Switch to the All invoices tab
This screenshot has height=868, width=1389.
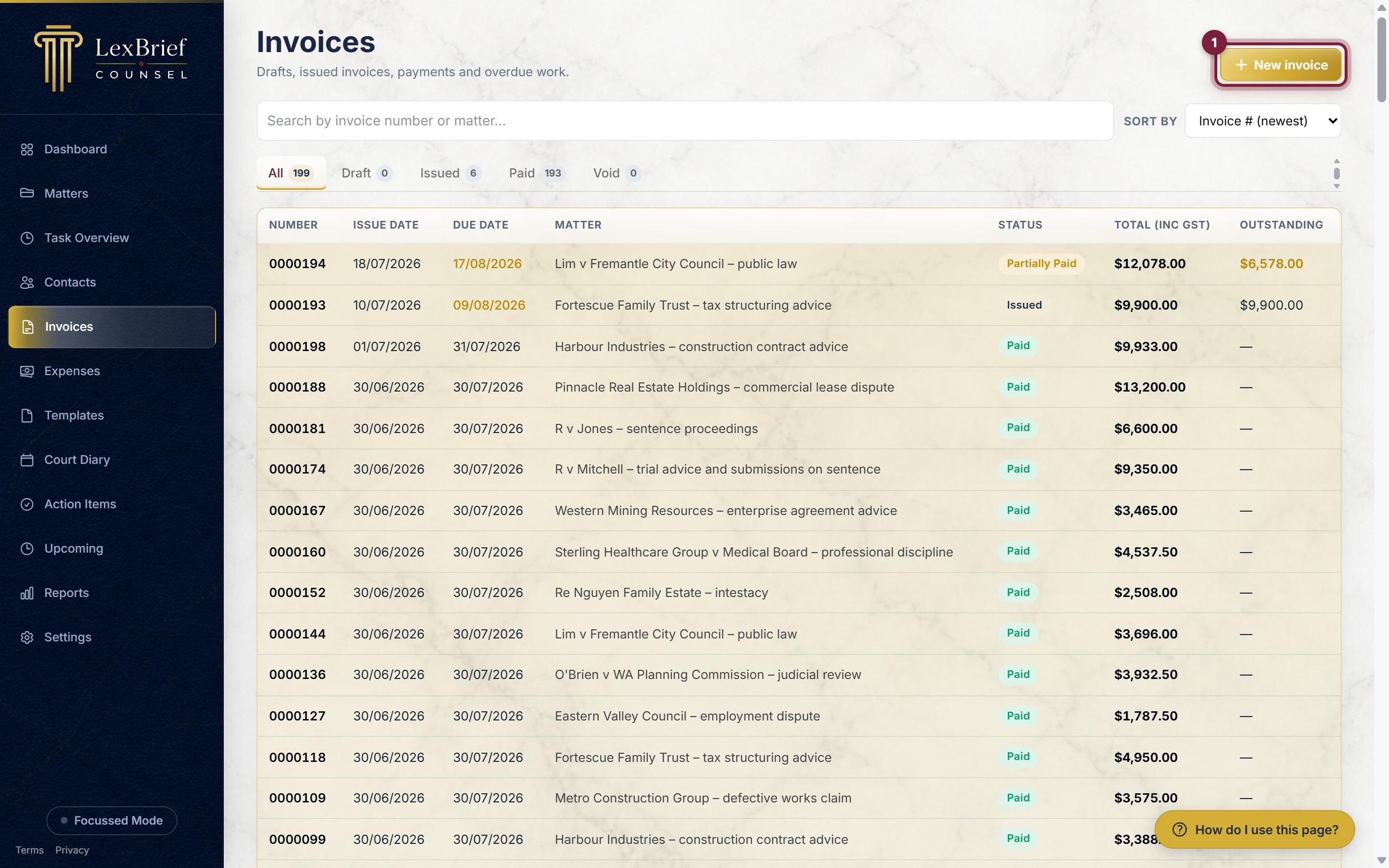pyautogui.click(x=290, y=173)
